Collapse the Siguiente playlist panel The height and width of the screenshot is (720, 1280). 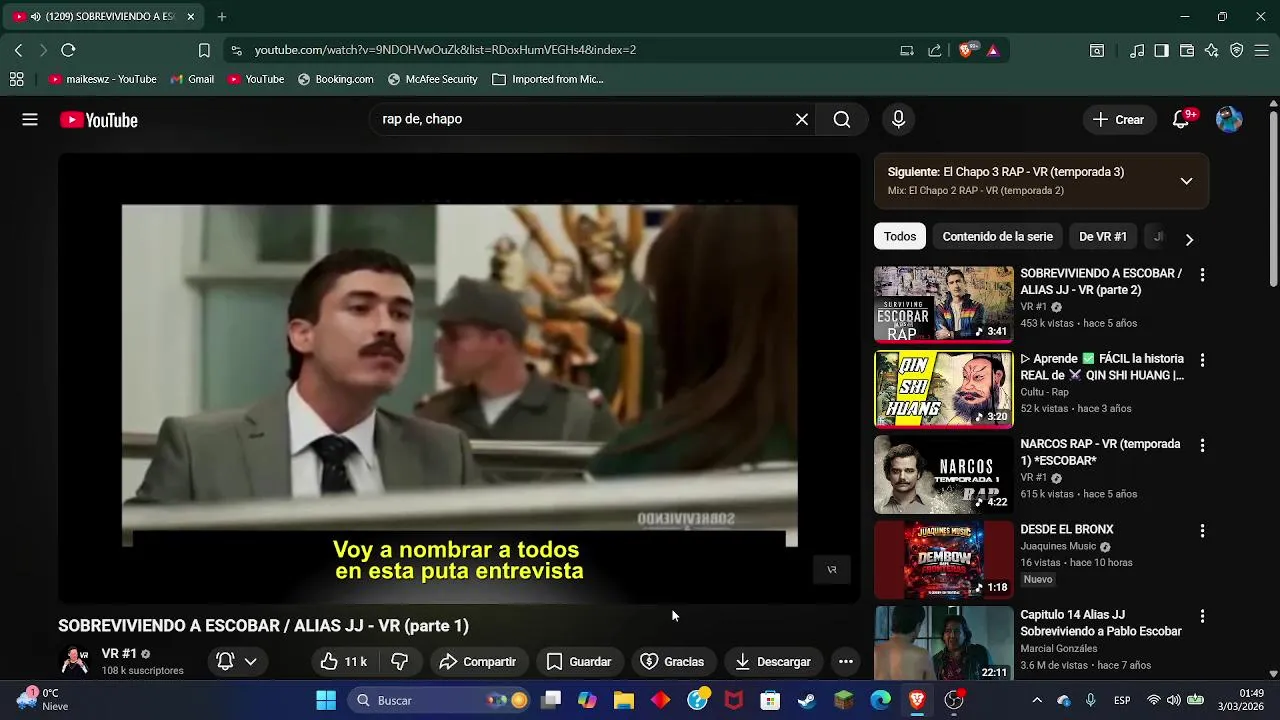click(x=1186, y=181)
